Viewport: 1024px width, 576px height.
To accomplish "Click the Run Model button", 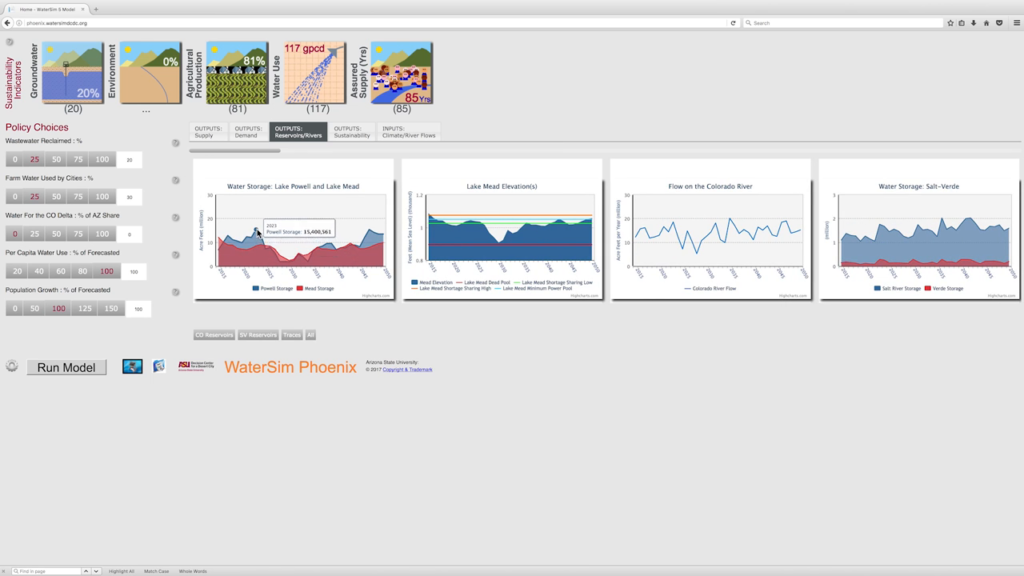I will pos(67,367).
